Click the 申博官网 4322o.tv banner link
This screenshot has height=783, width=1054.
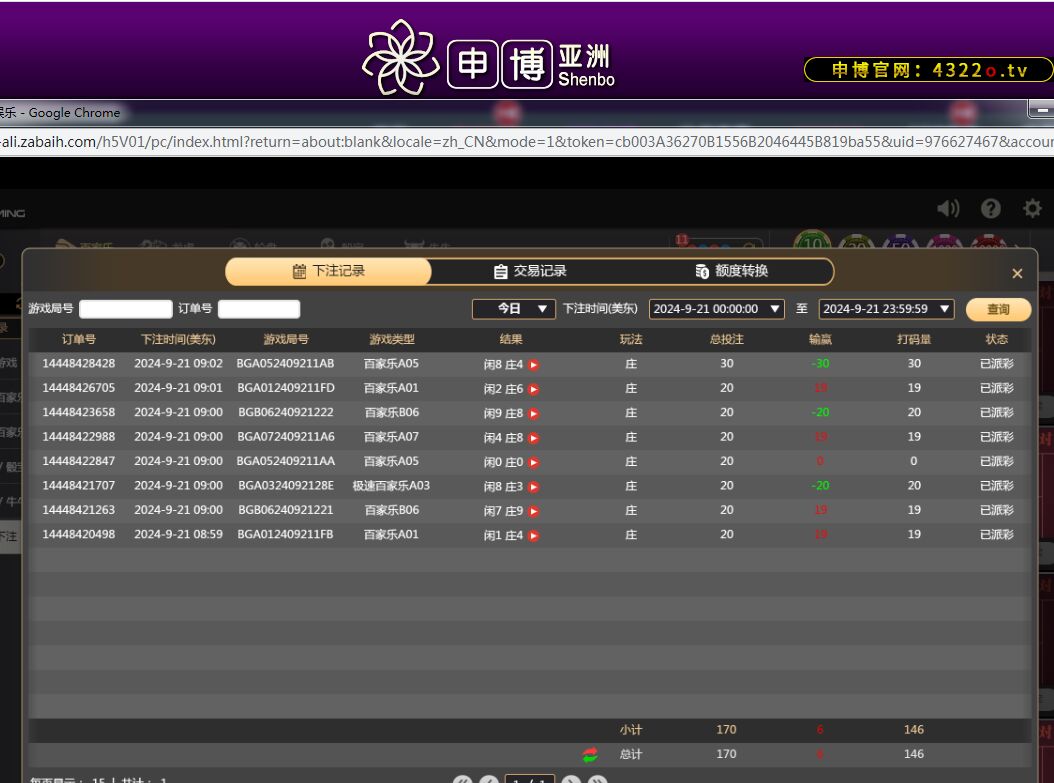pyautogui.click(x=928, y=70)
